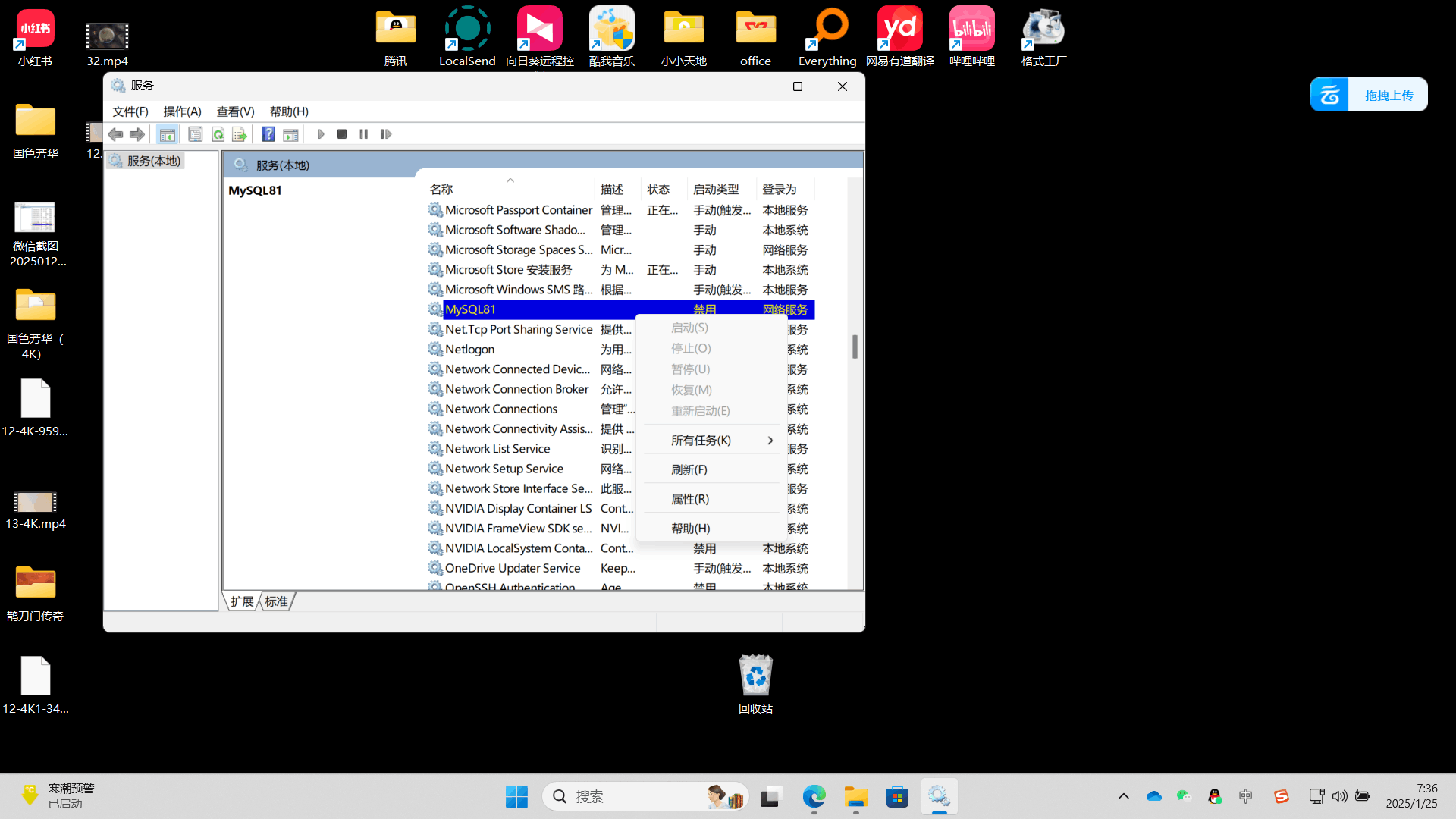1456x819 pixels.
Task: Select 服务(本地) in the left tree
Action: tap(153, 161)
